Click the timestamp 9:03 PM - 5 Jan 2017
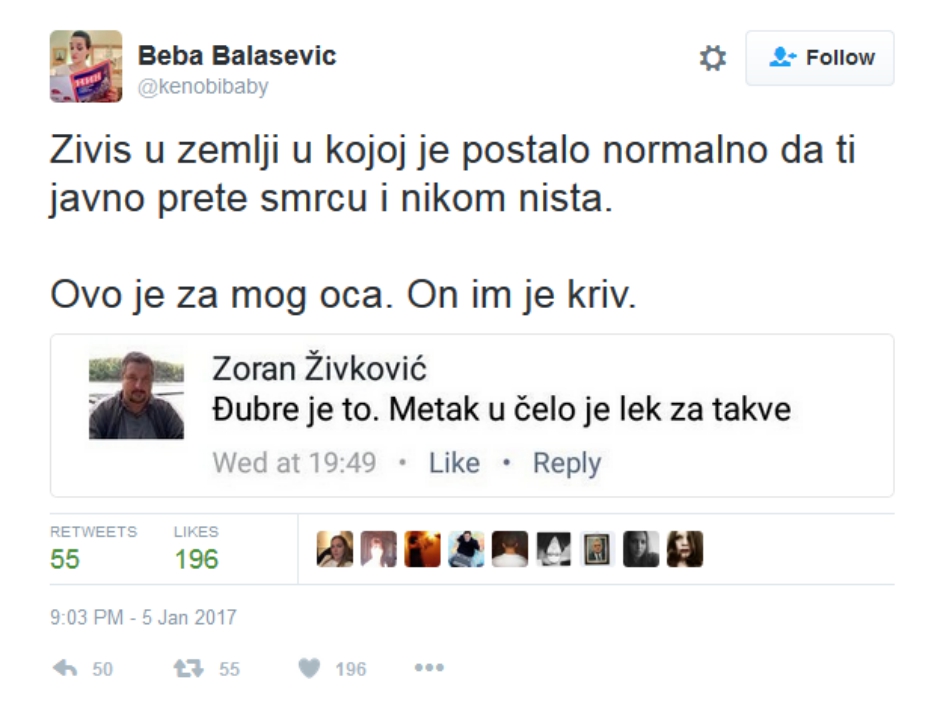 point(140,617)
